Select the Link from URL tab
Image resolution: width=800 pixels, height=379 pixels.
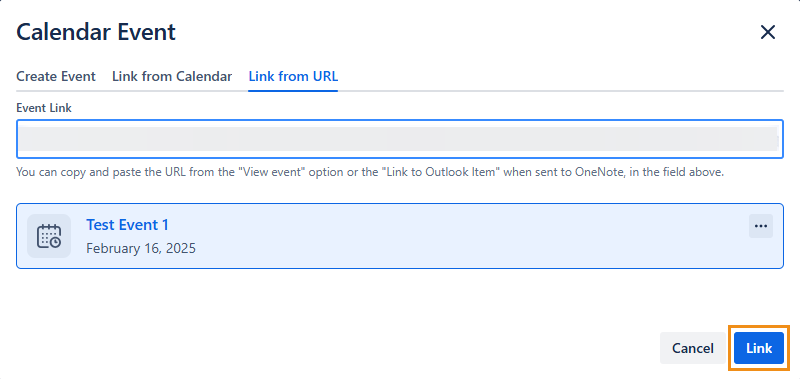pos(293,77)
